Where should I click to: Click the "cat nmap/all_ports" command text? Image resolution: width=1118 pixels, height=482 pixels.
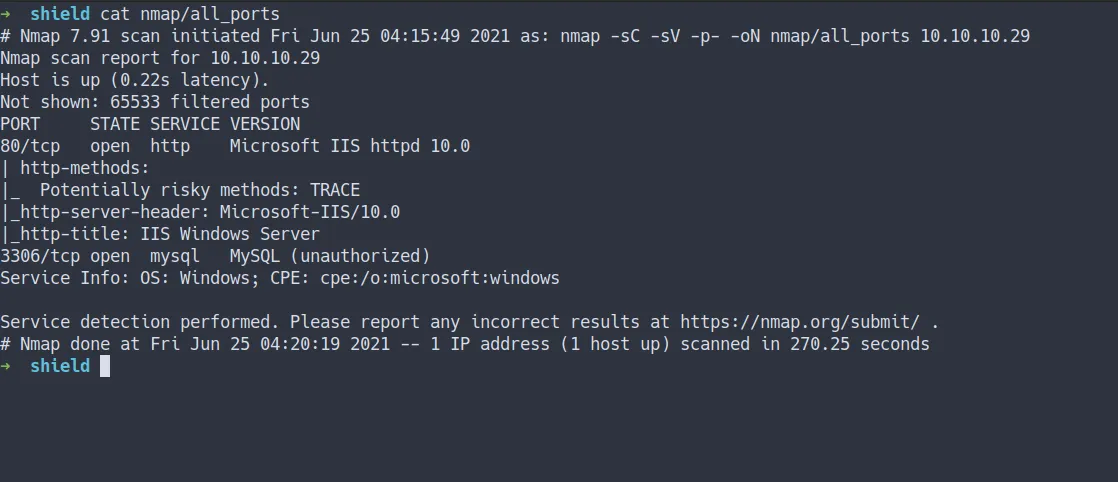pos(190,14)
